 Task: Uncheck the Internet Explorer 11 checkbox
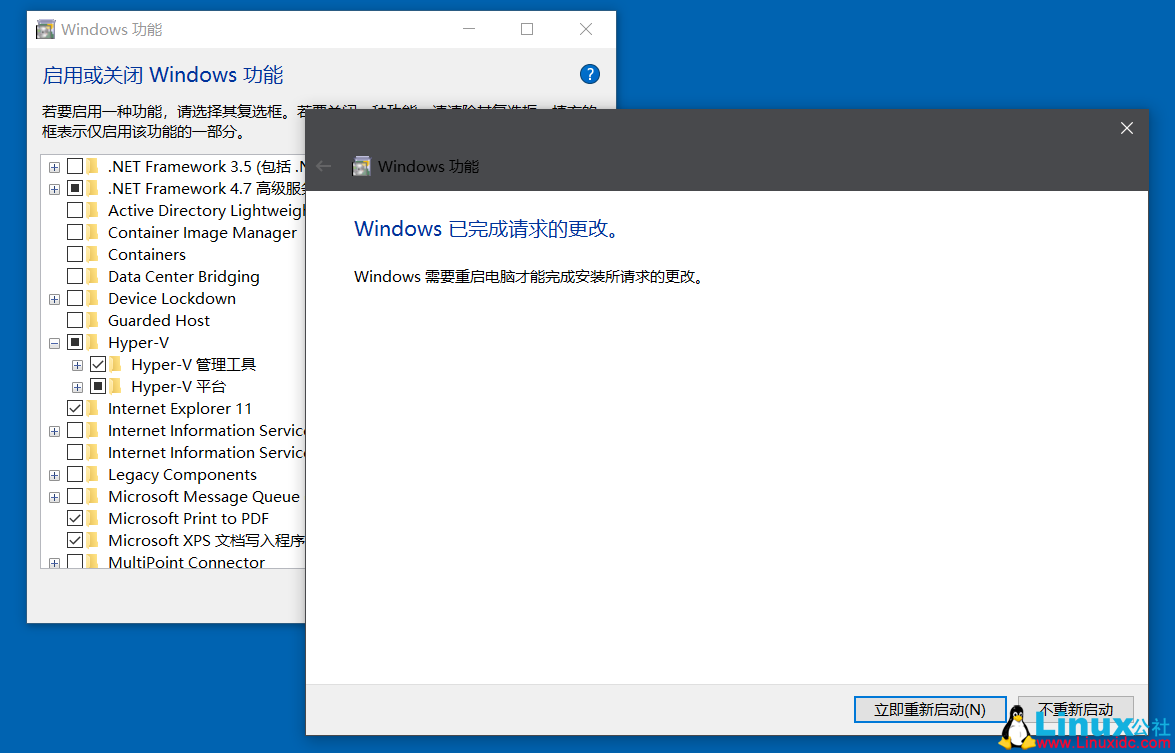75,408
